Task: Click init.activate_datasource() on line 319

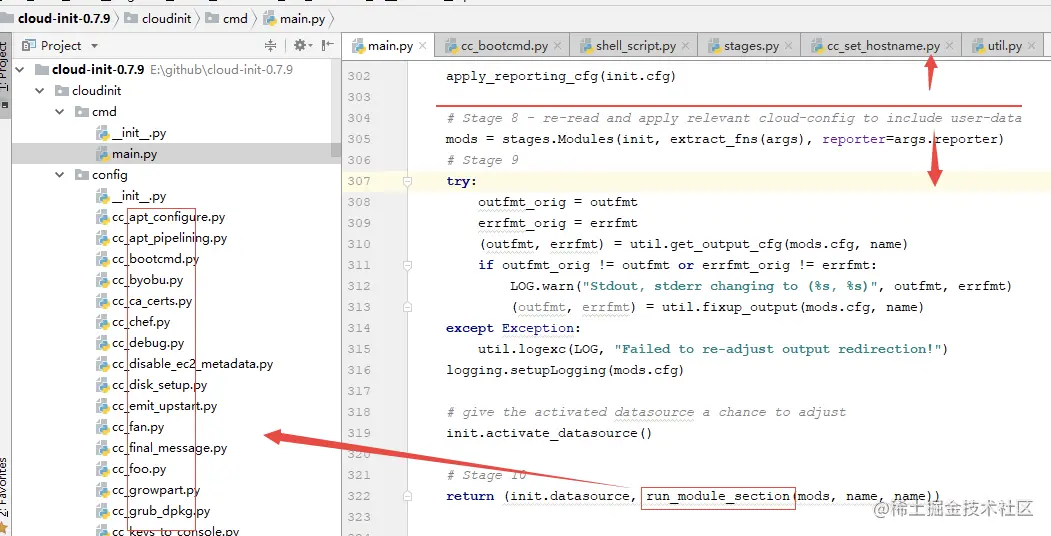Action: click(549, 433)
